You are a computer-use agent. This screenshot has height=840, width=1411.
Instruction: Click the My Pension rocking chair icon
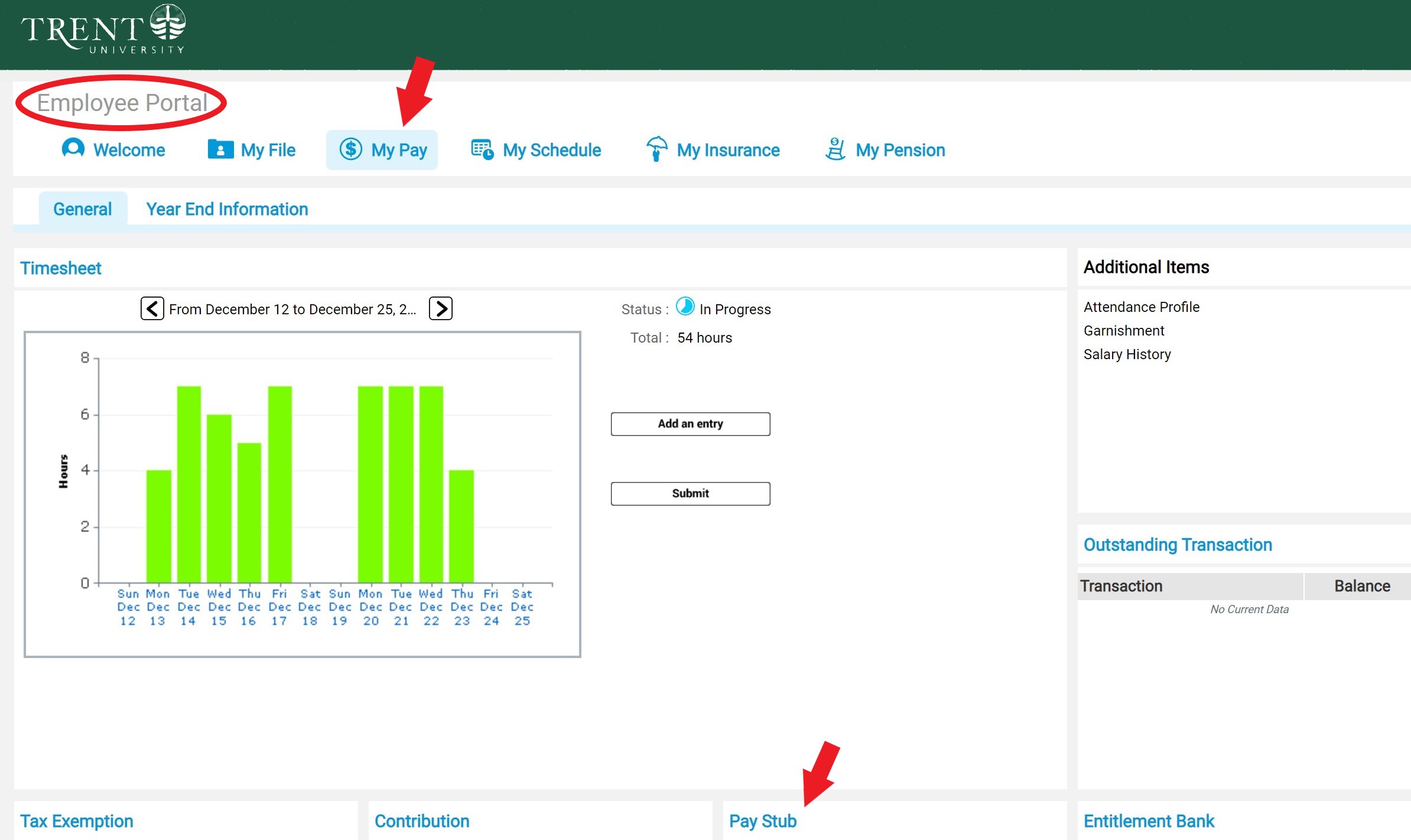point(835,149)
